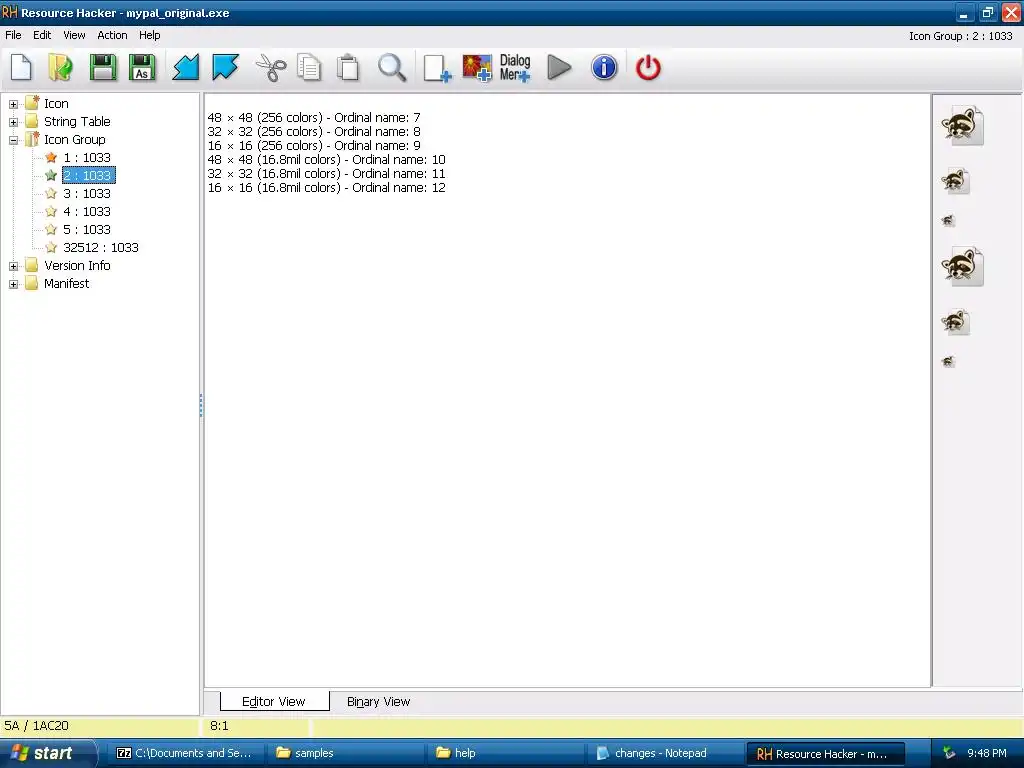Click the blue flag export icon
The image size is (1024, 768).
pyautogui.click(x=225, y=67)
